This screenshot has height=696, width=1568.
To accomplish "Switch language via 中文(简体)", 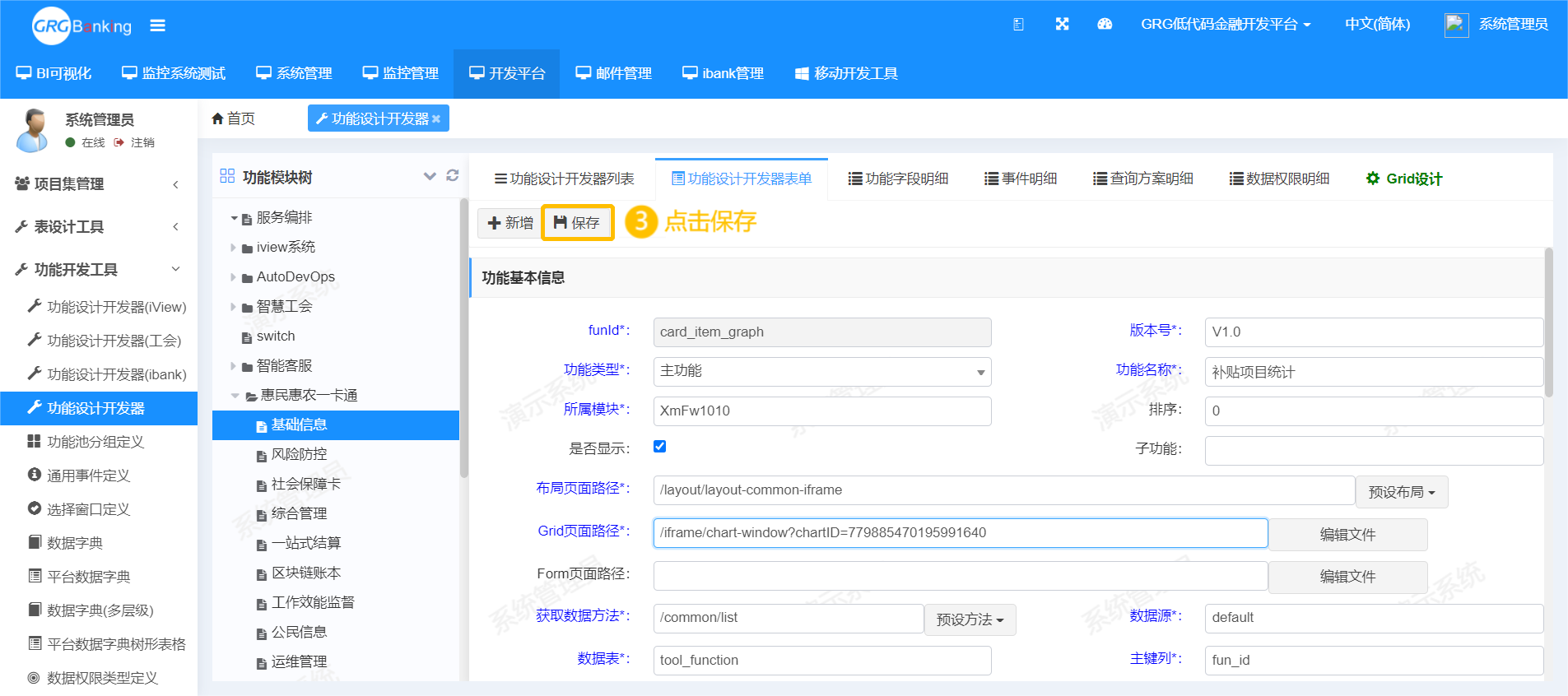I will (x=1377, y=25).
